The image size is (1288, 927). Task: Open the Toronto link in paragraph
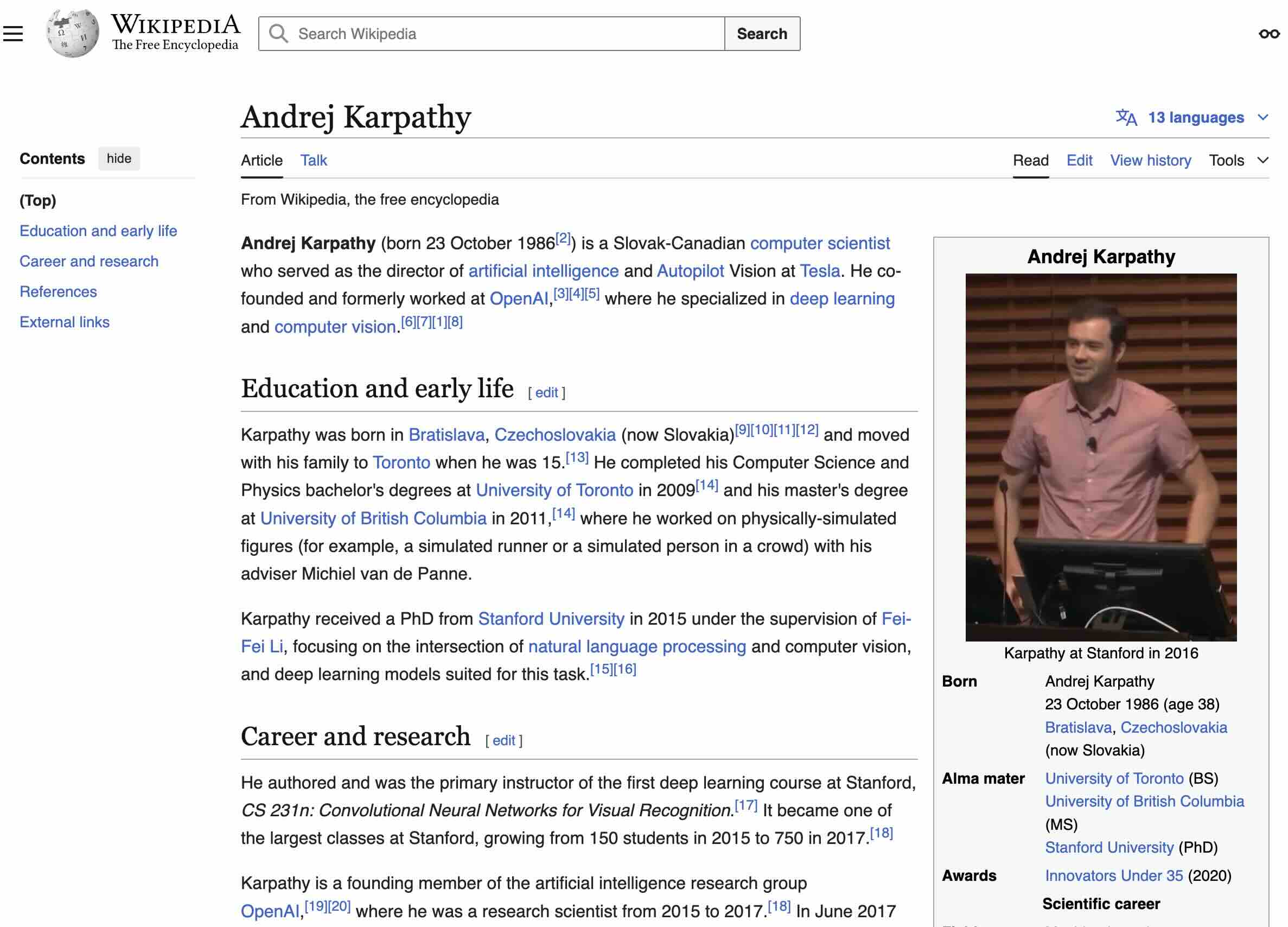coord(401,463)
